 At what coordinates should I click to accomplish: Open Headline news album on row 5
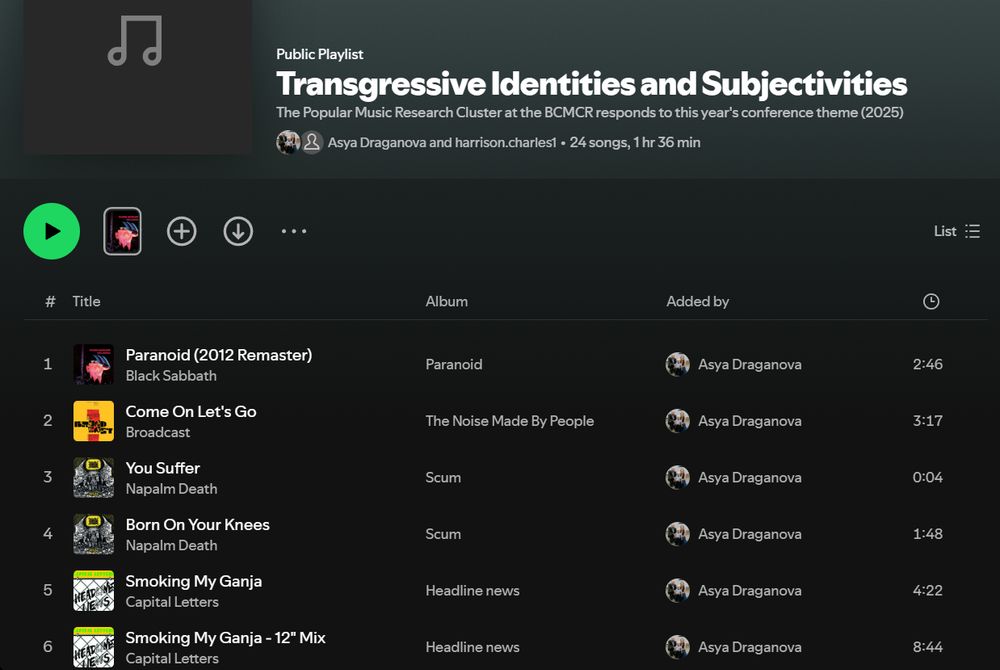(x=472, y=591)
